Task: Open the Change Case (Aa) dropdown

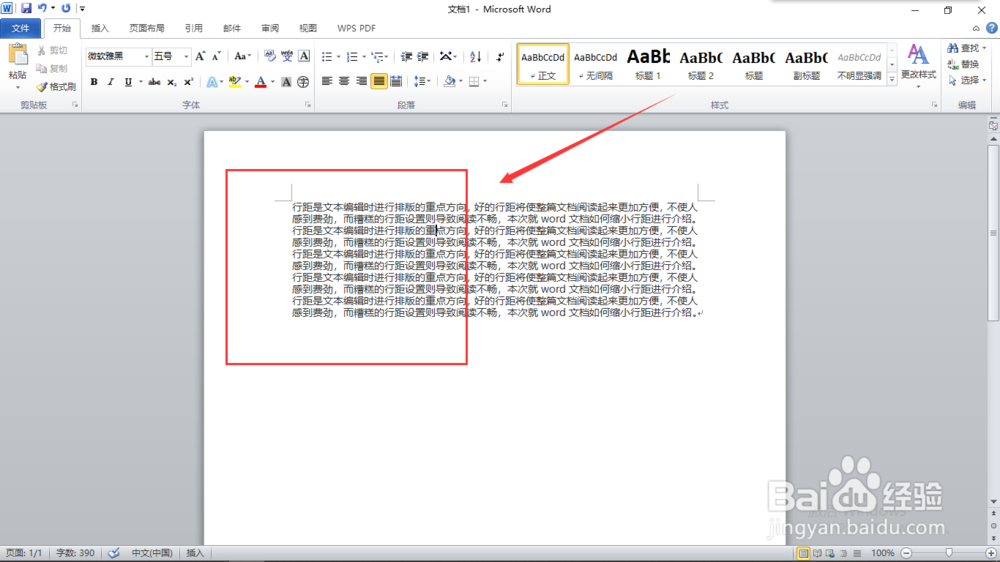Action: (242, 56)
